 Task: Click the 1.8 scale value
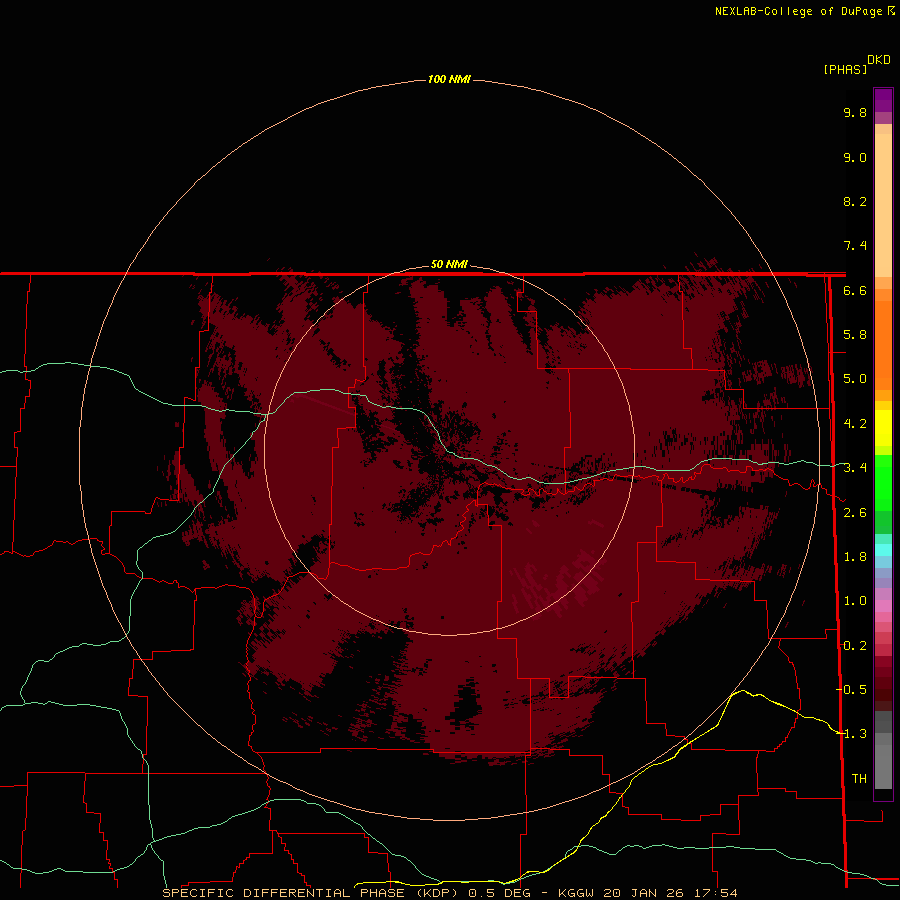pyautogui.click(x=855, y=557)
